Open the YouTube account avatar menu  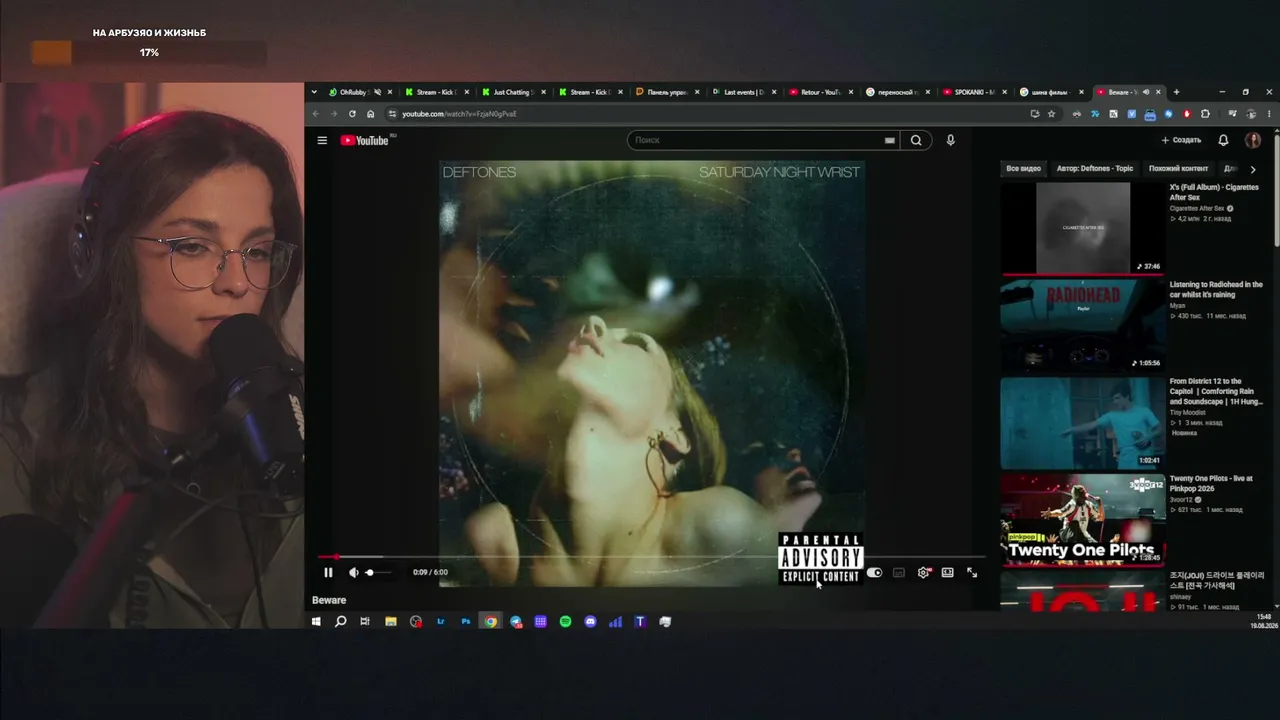click(x=1252, y=140)
